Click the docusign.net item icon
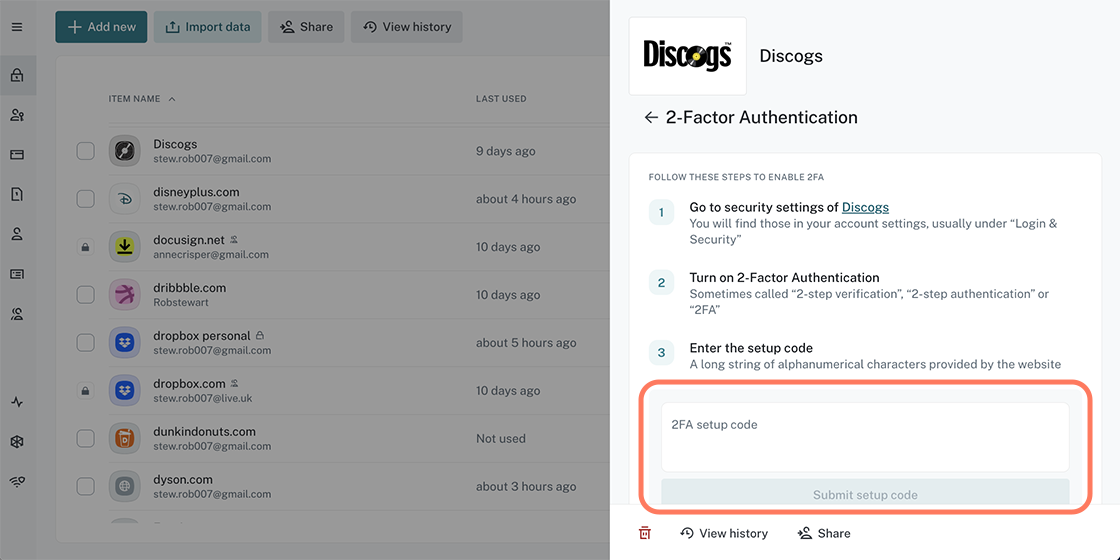The width and height of the screenshot is (1120, 560). coord(124,246)
